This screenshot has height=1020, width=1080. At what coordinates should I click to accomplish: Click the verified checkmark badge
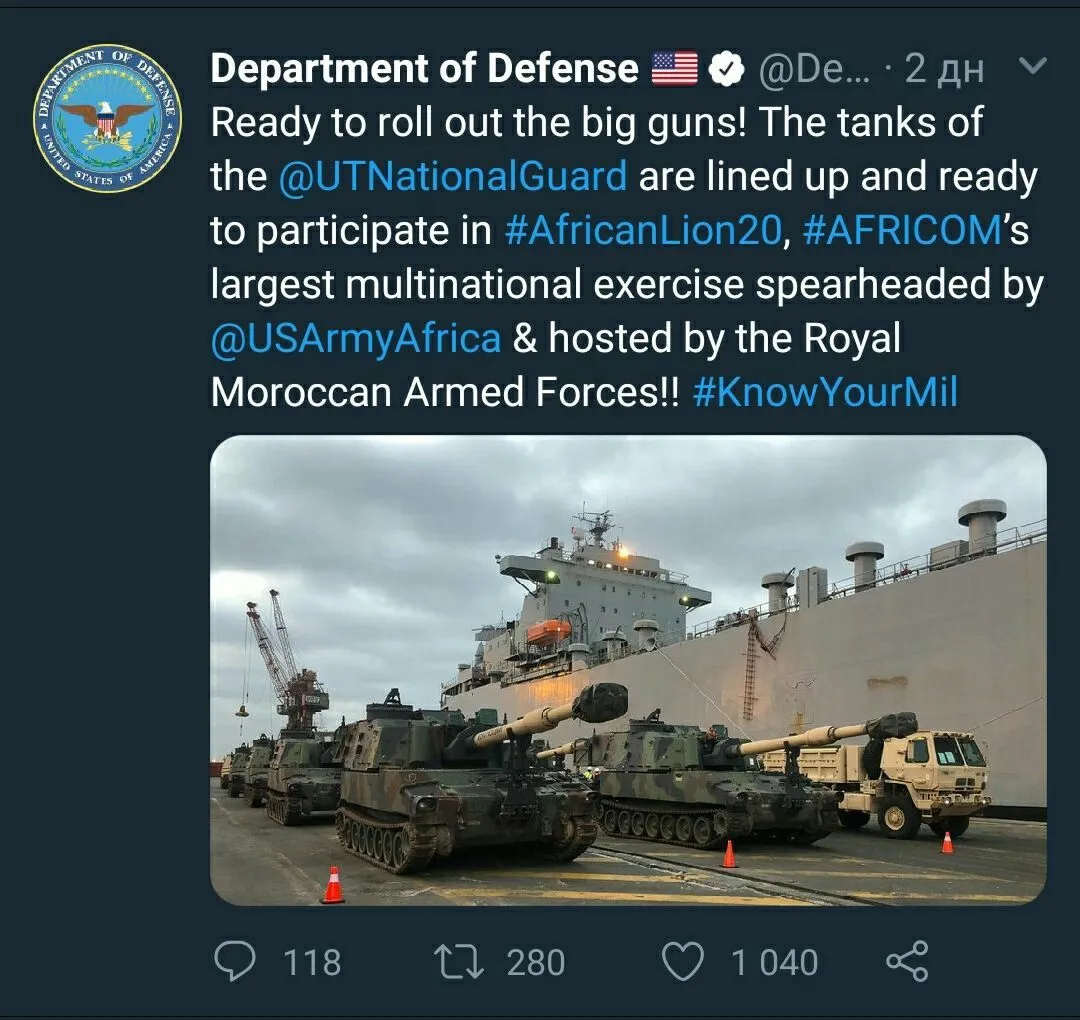point(728,69)
